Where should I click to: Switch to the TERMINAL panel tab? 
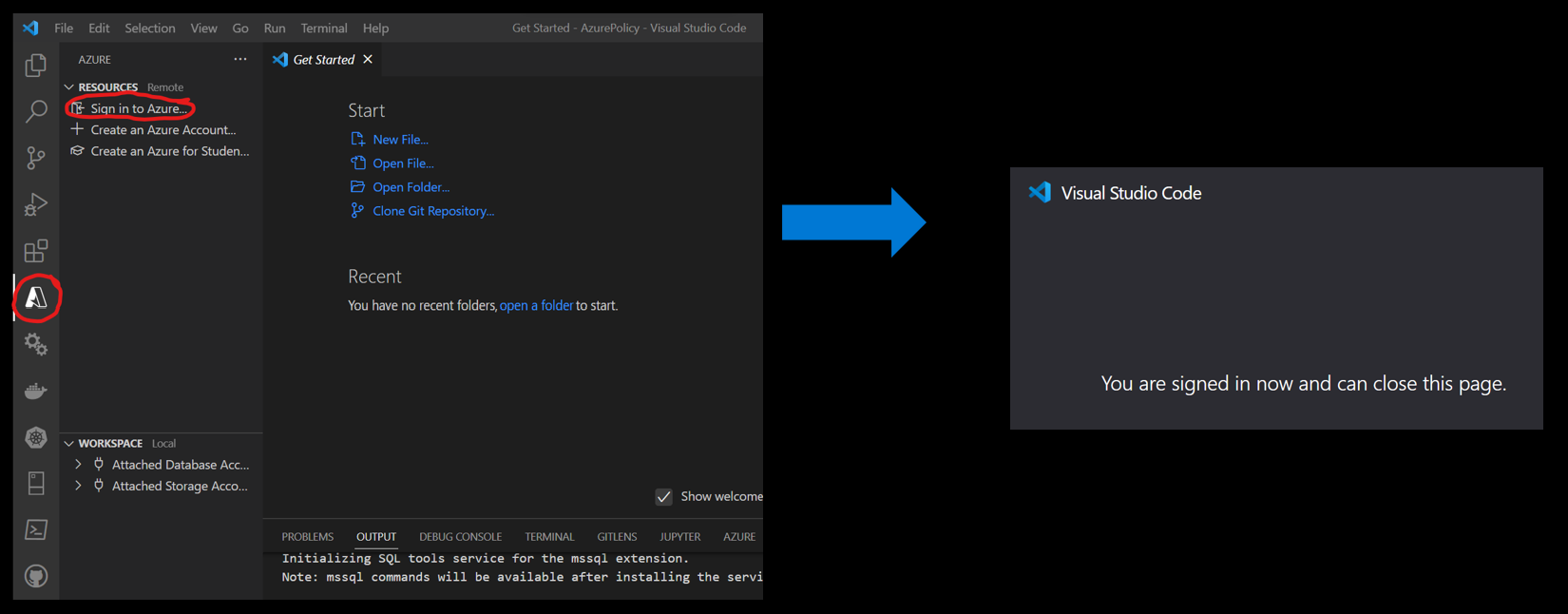[549, 536]
